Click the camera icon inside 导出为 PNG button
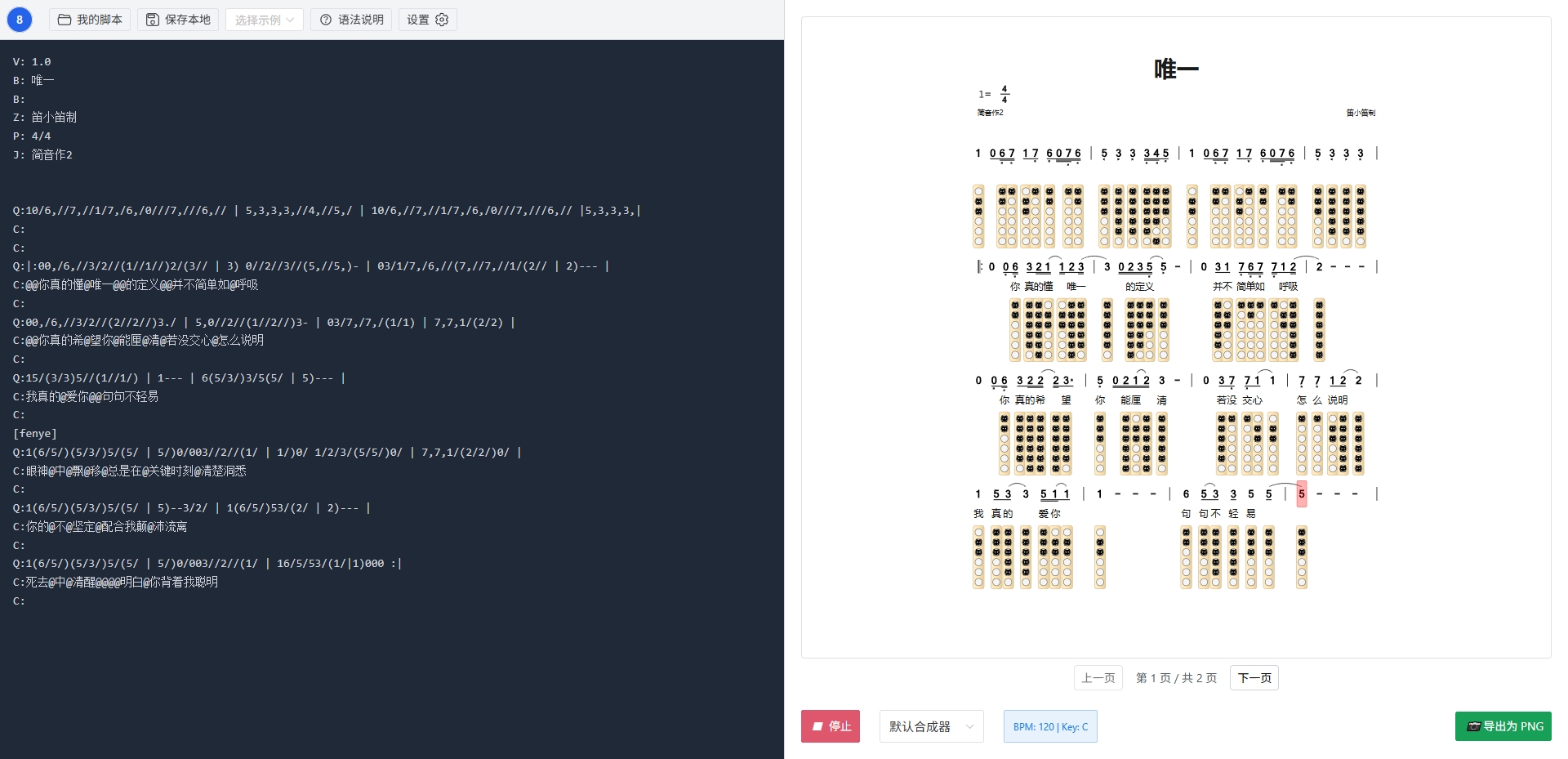The height and width of the screenshot is (759, 1568). pyautogui.click(x=1475, y=726)
